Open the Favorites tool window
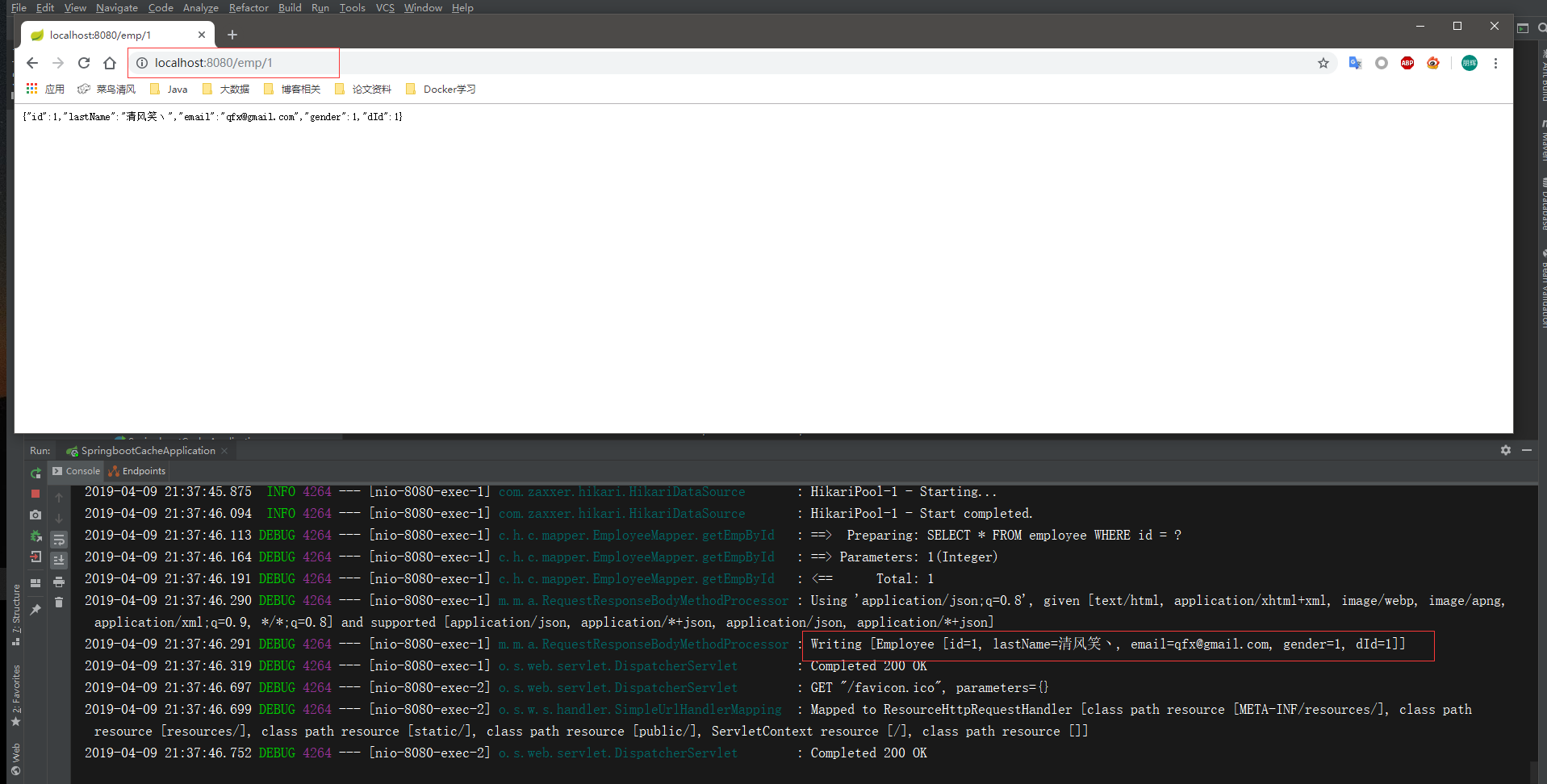 pyautogui.click(x=15, y=695)
